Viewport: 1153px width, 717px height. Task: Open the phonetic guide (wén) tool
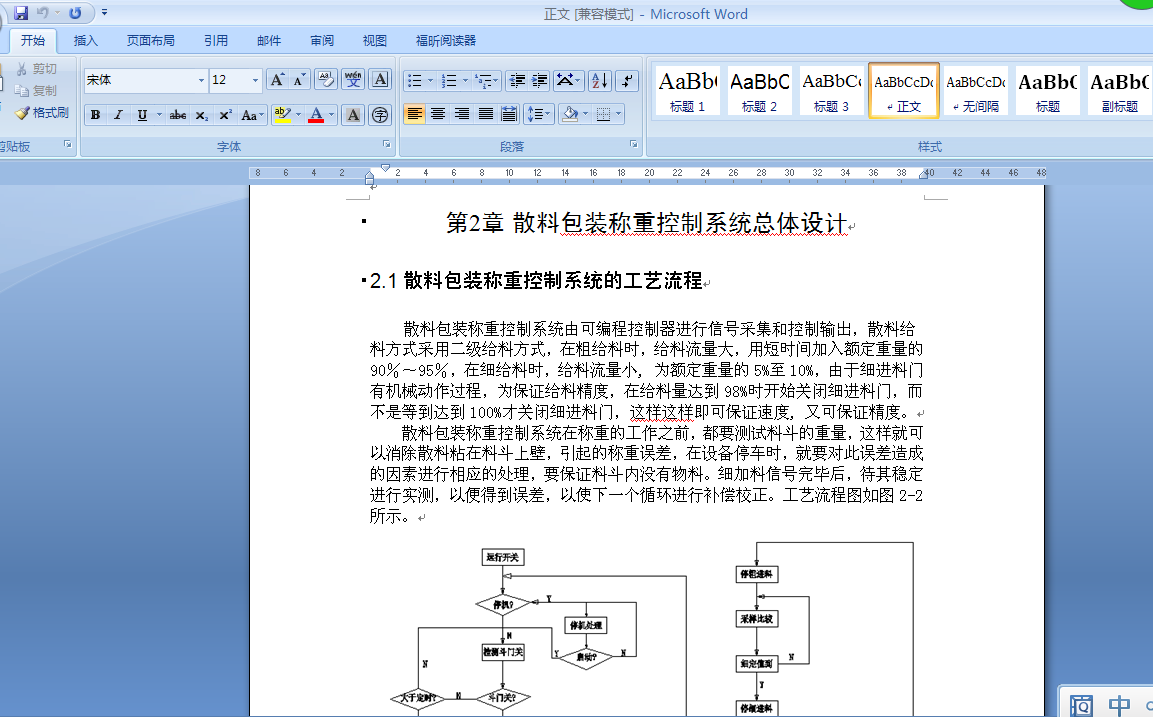click(x=353, y=79)
